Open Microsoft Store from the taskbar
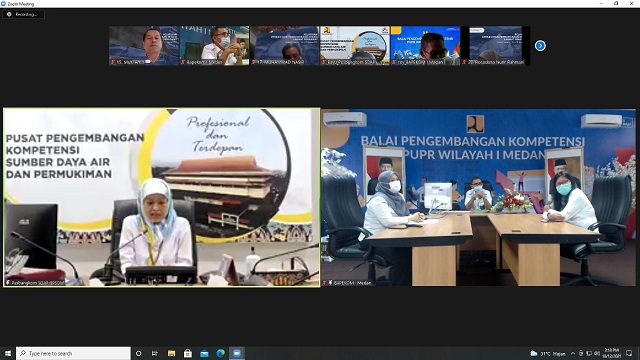 (x=188, y=353)
